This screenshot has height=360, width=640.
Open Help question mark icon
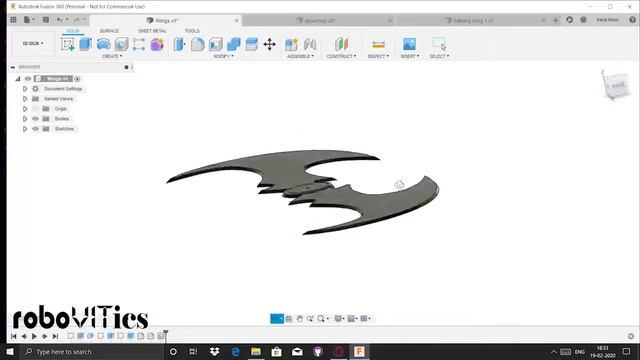[x=632, y=20]
